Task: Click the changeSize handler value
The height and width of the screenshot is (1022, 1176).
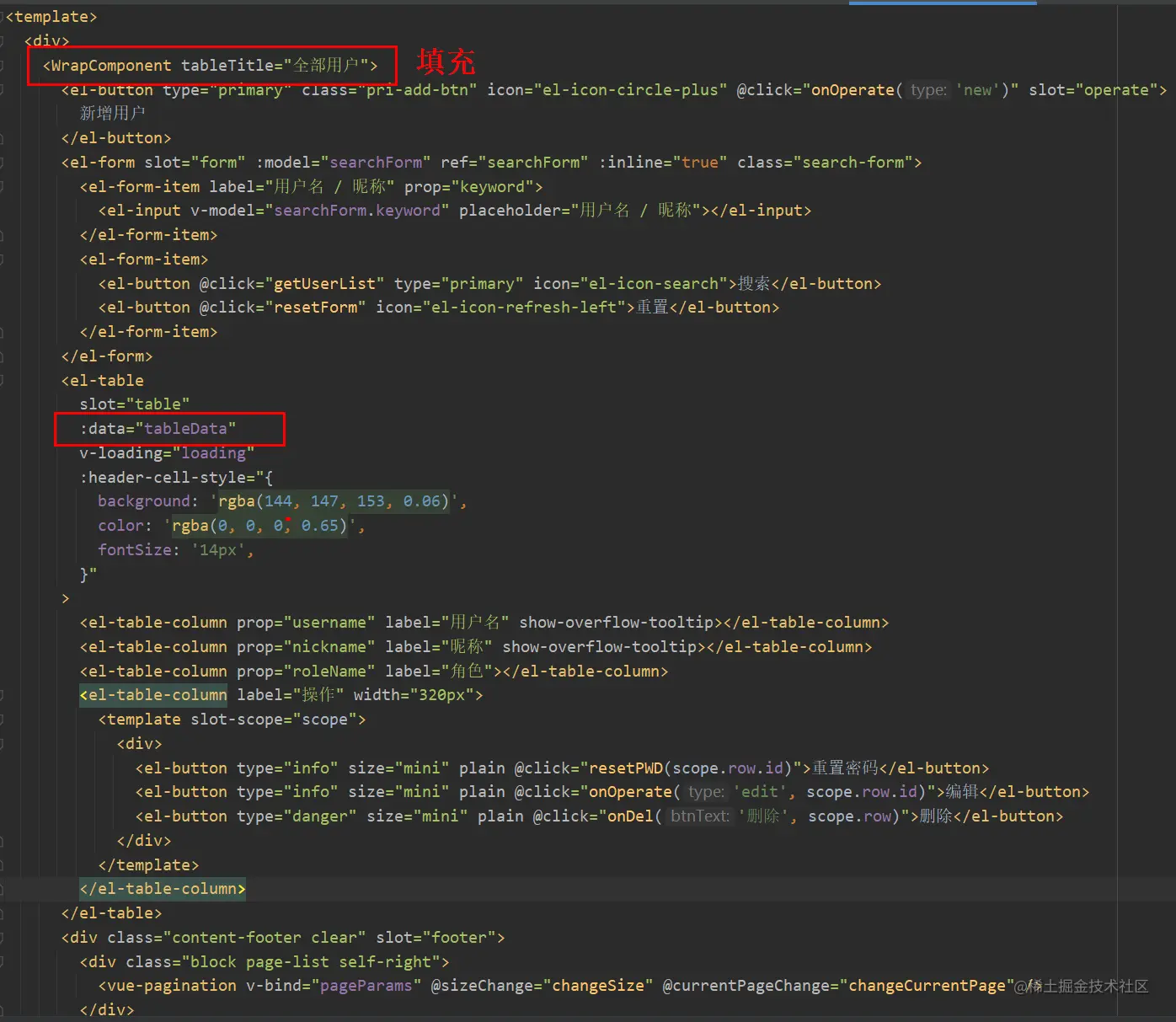Action: click(x=598, y=986)
